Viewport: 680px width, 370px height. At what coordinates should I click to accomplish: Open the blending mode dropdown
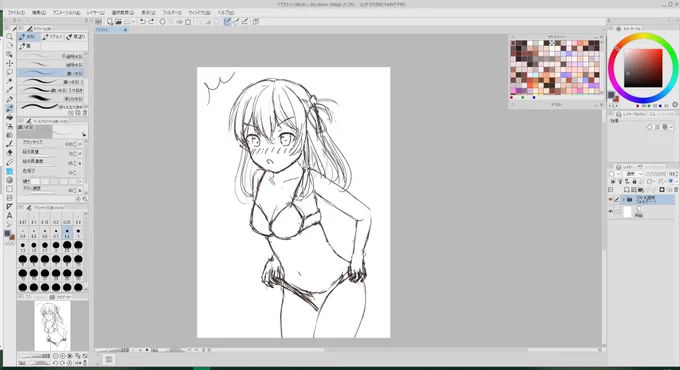click(633, 174)
